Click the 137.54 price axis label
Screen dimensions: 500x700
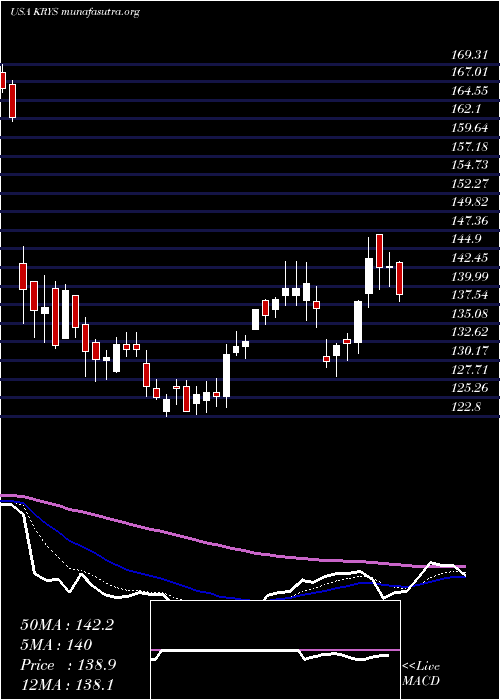(470, 295)
